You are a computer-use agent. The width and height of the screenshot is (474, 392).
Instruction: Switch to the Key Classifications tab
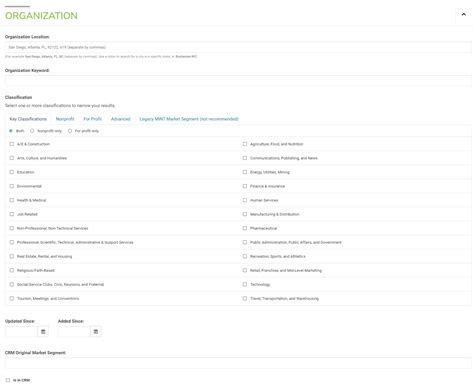pos(28,119)
